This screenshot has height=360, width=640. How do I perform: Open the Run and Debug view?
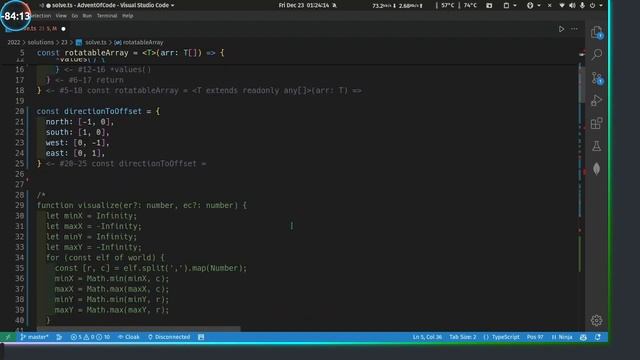(x=596, y=100)
